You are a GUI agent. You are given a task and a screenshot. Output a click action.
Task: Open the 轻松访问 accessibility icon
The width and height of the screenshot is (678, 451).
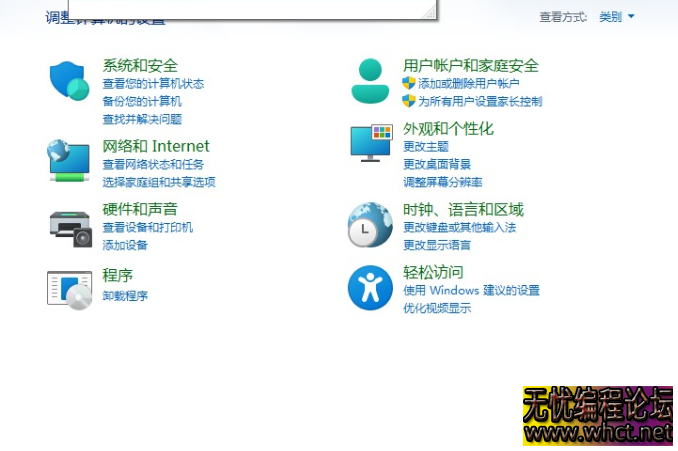pos(370,288)
